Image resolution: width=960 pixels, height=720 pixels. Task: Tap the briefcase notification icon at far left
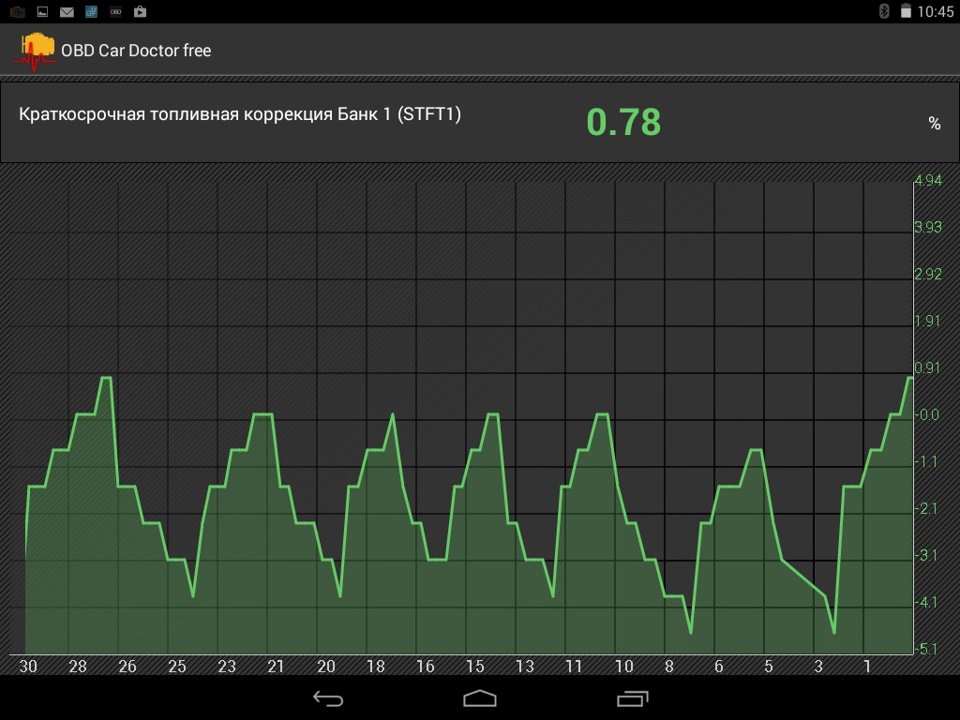pos(17,12)
